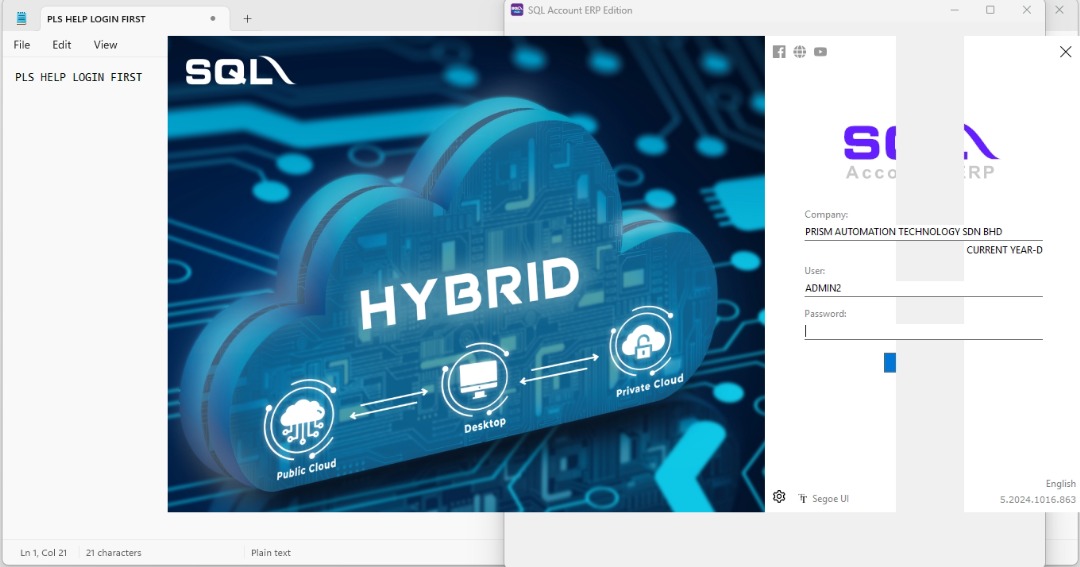
Task: Click the Notepad app icon in title bar
Action: tap(21, 18)
